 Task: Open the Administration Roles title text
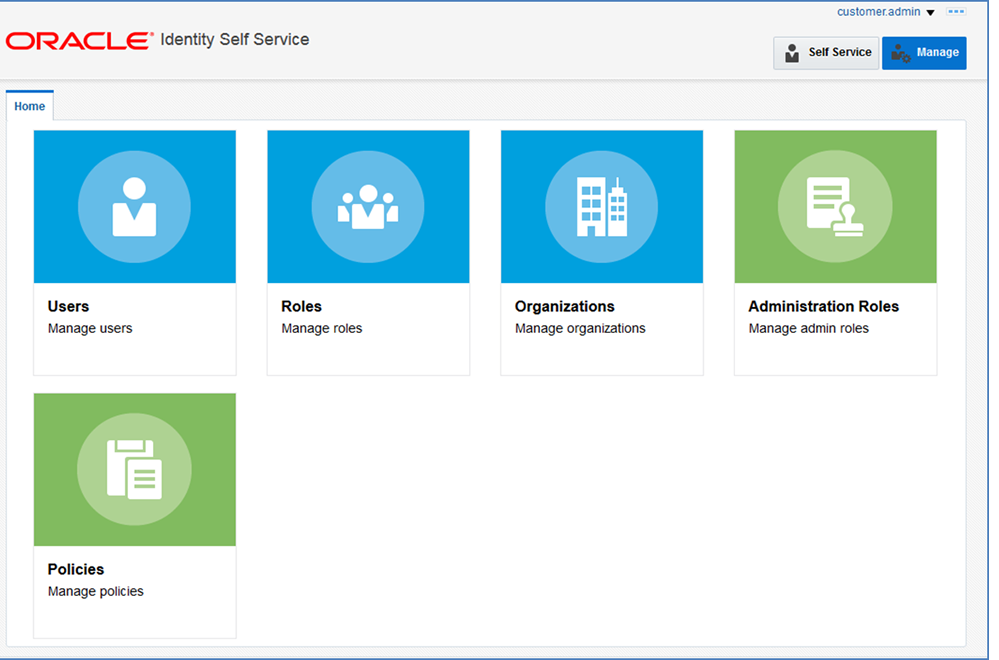[x=823, y=306]
